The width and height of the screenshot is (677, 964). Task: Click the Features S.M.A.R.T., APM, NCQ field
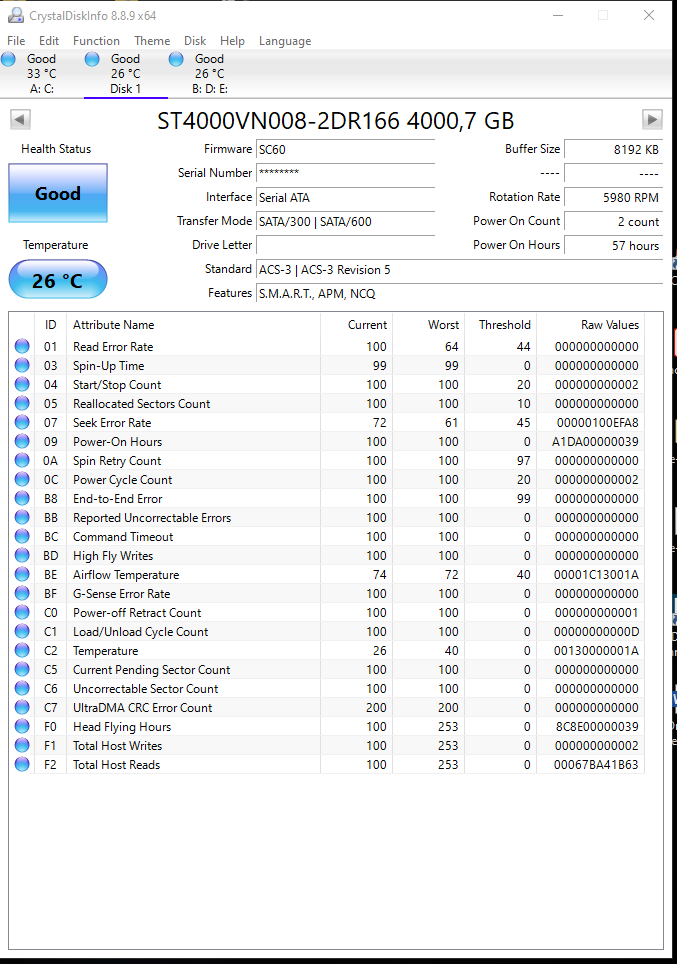click(x=460, y=293)
